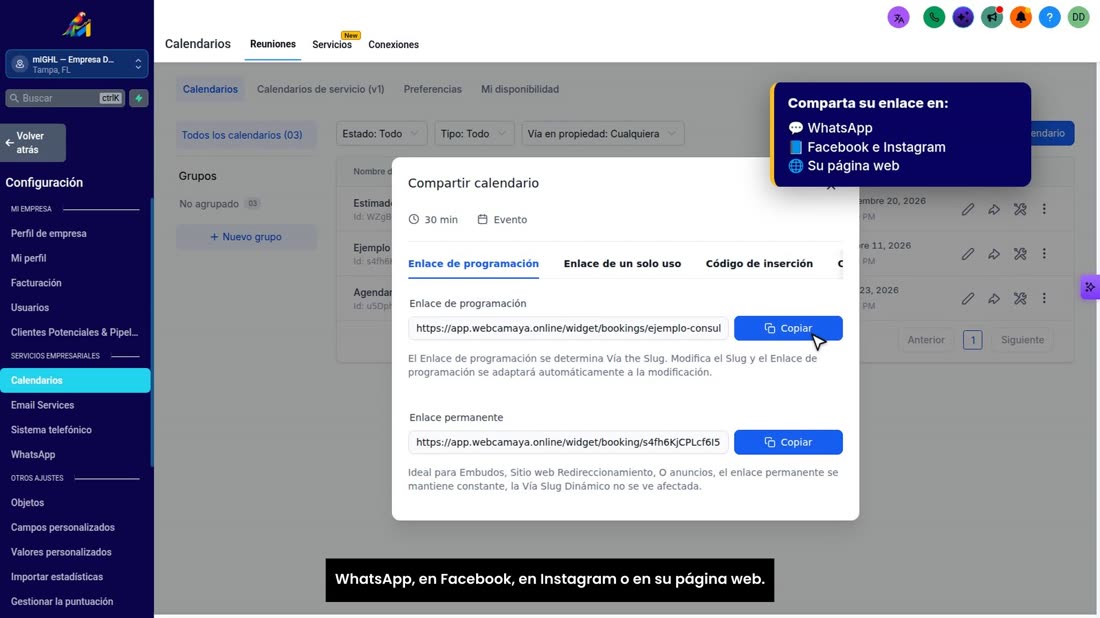Open the Vía en propiedad: Cualquiera dropdown
Viewport: 1100px width, 618px height.
pos(602,133)
